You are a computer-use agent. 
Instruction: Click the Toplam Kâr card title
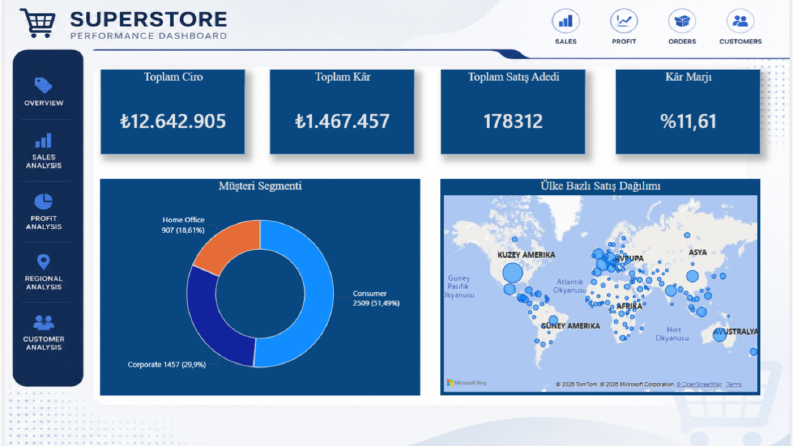pyautogui.click(x=342, y=77)
